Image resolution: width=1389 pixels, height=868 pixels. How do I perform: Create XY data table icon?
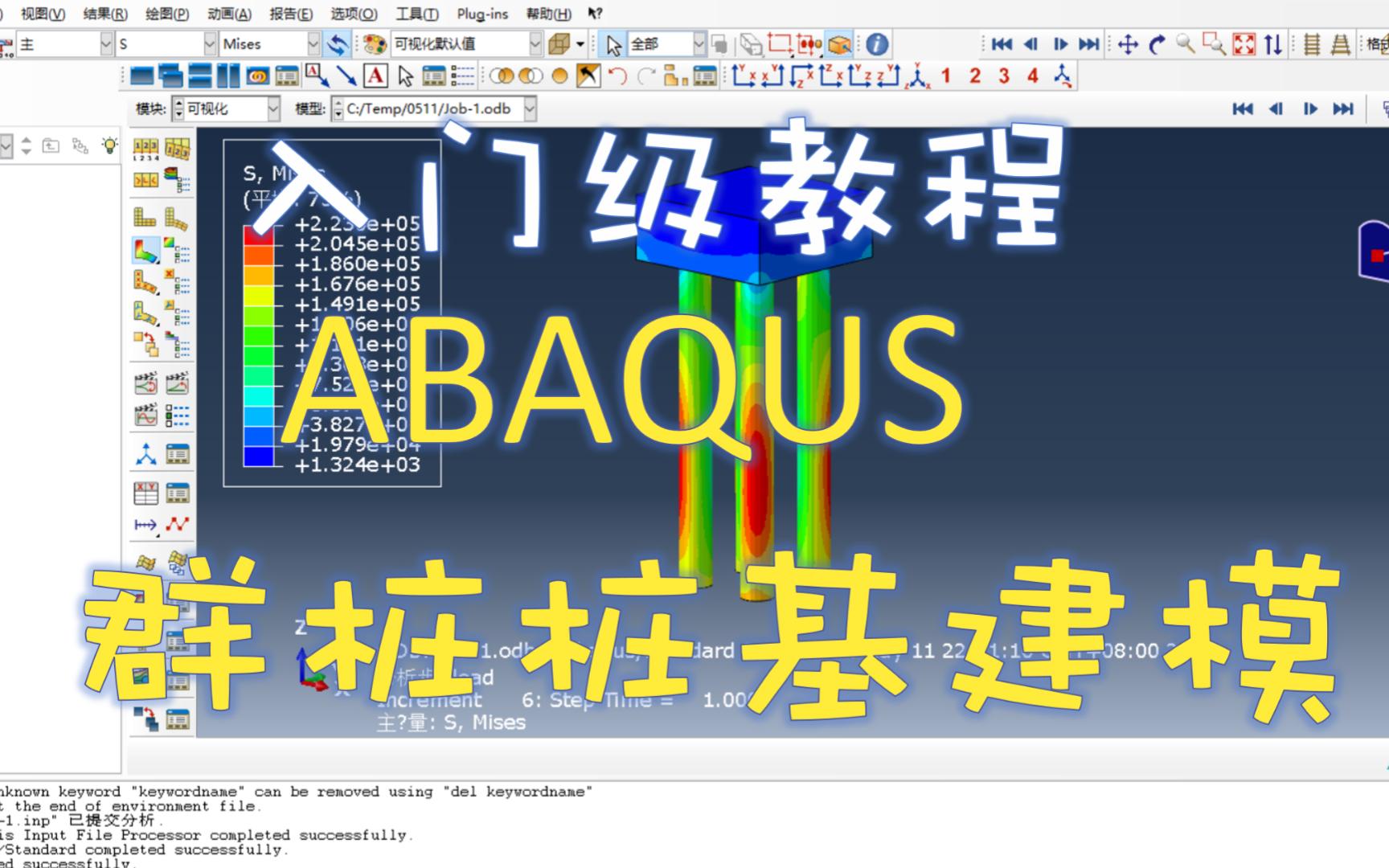(145, 493)
